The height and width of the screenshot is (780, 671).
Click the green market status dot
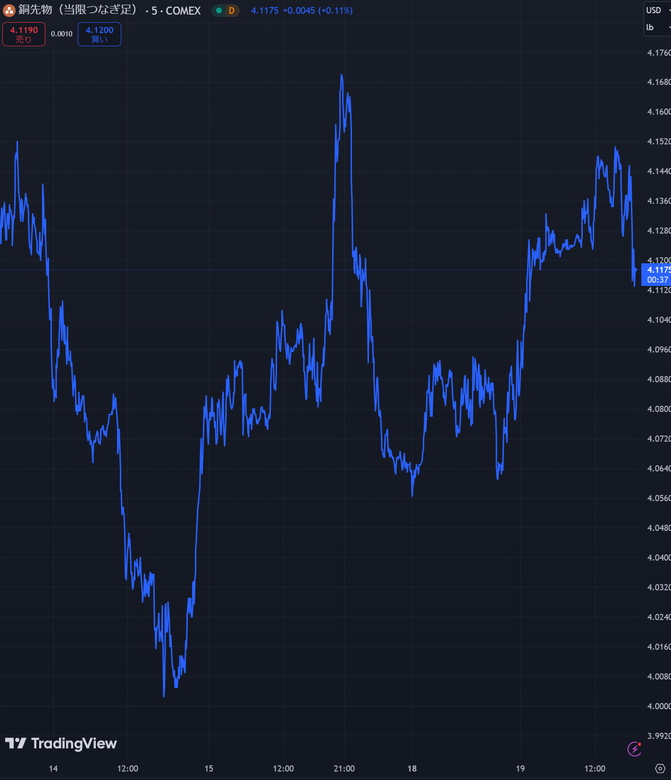[x=219, y=11]
